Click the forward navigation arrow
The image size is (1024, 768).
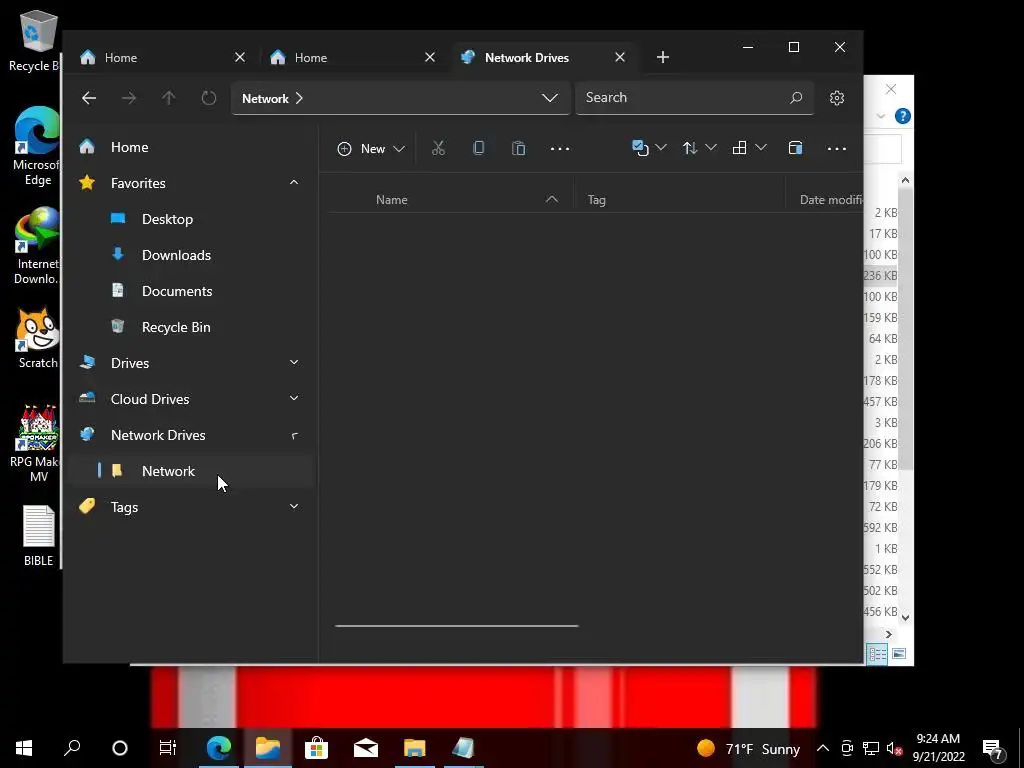[129, 98]
